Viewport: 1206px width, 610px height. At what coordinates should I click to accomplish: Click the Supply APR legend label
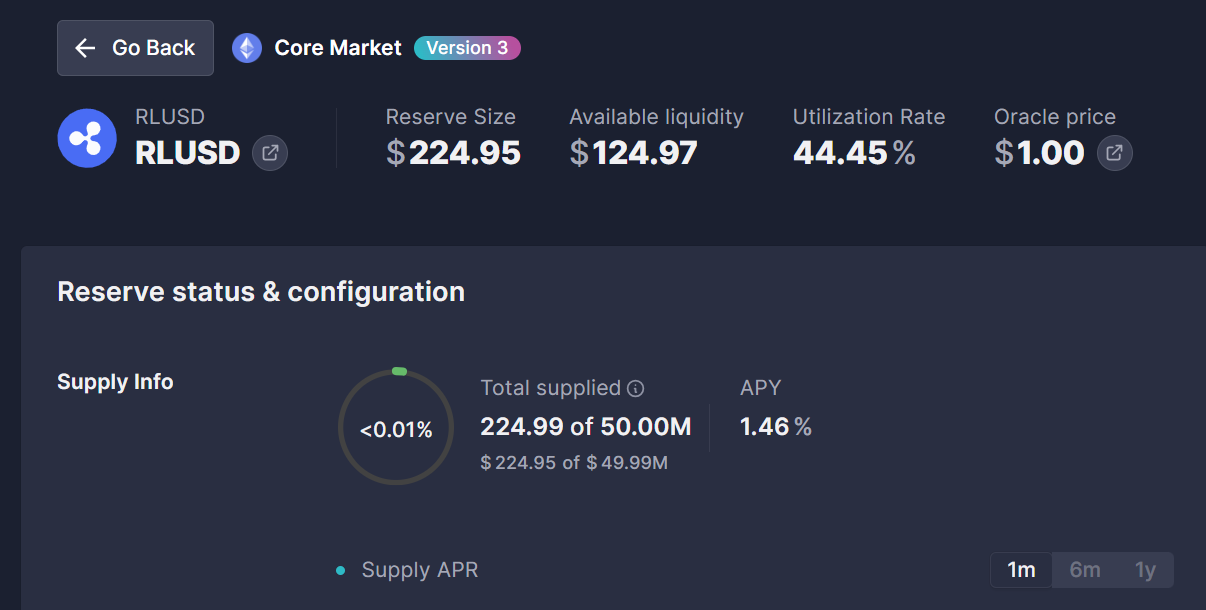(x=420, y=570)
